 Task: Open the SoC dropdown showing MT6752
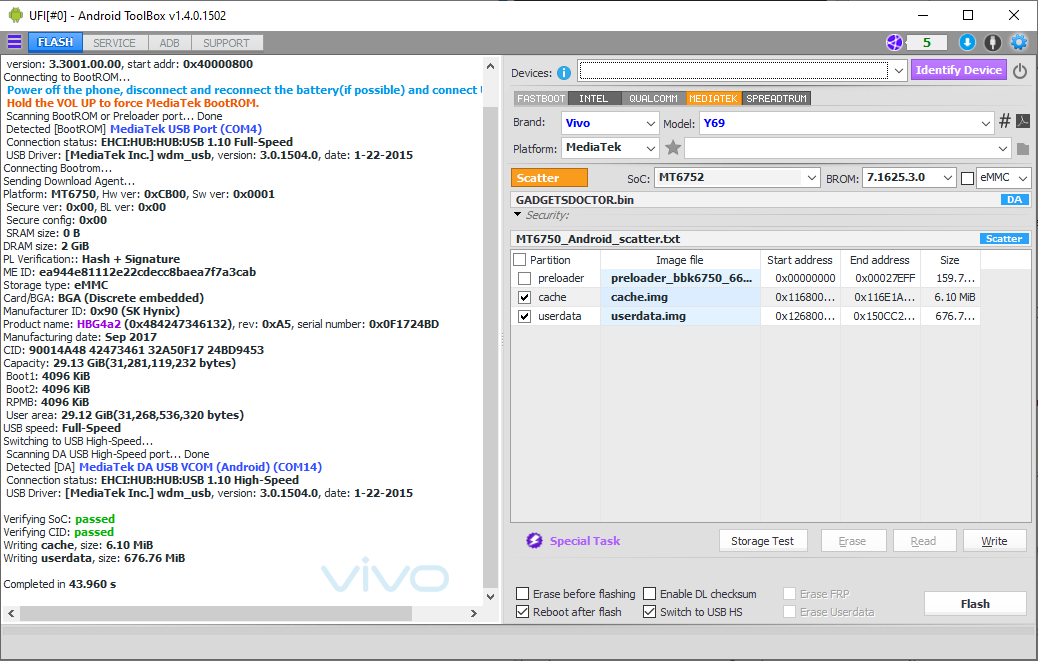pyautogui.click(x=811, y=178)
